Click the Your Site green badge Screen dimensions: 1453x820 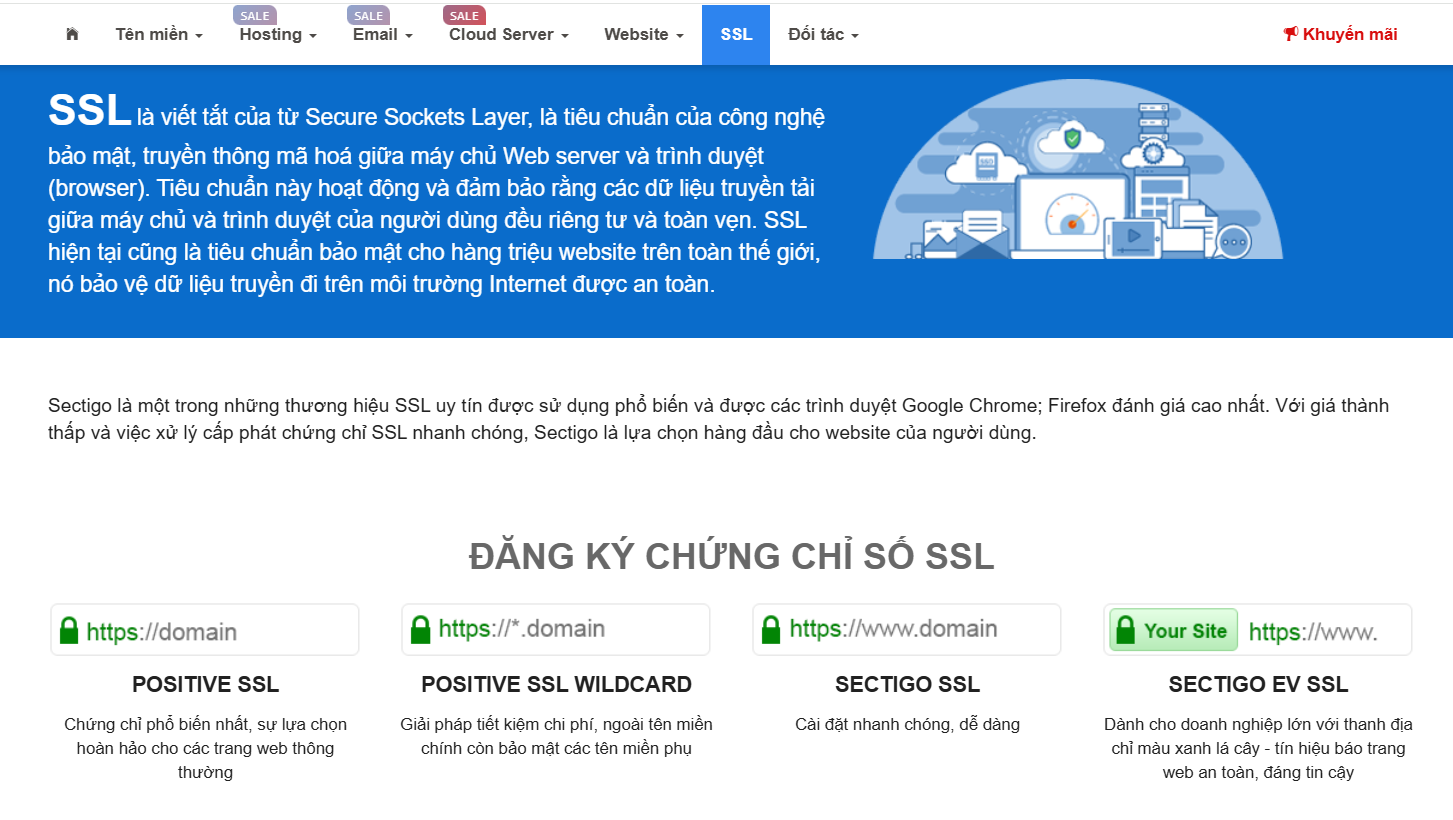[x=1174, y=630]
